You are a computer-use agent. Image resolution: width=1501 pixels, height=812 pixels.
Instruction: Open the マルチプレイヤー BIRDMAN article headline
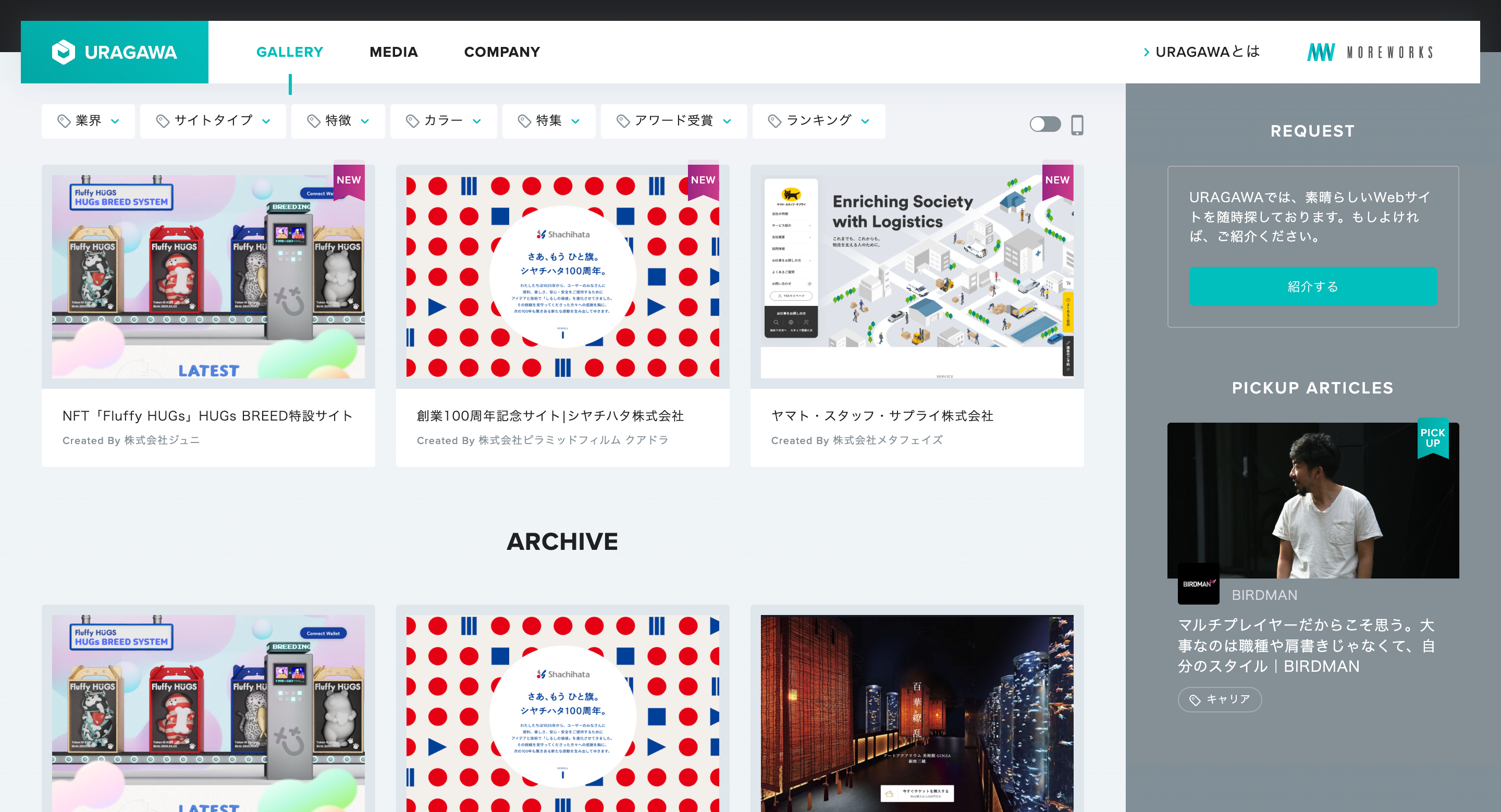(x=1306, y=645)
